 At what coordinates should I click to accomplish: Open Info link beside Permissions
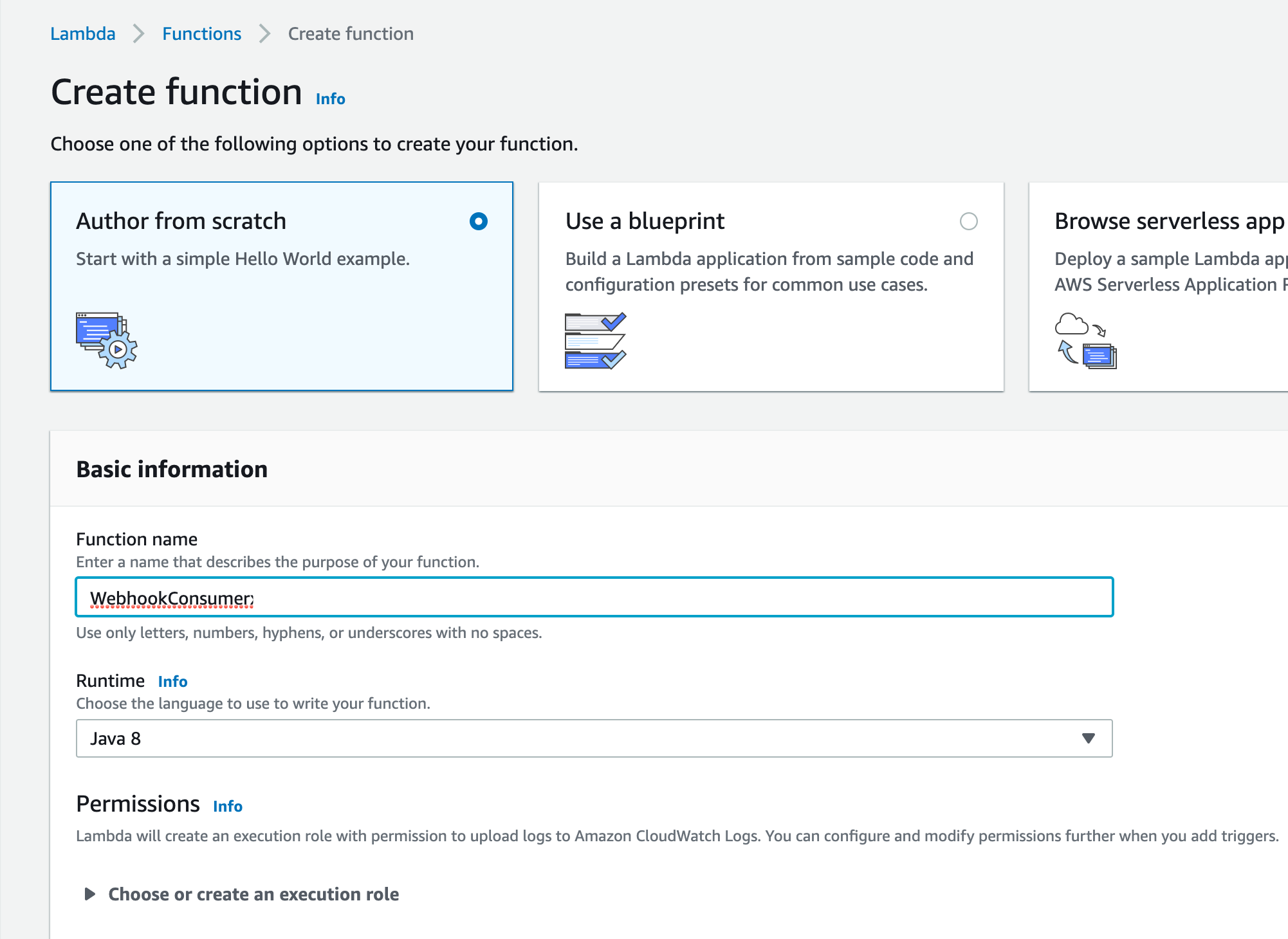tap(228, 807)
